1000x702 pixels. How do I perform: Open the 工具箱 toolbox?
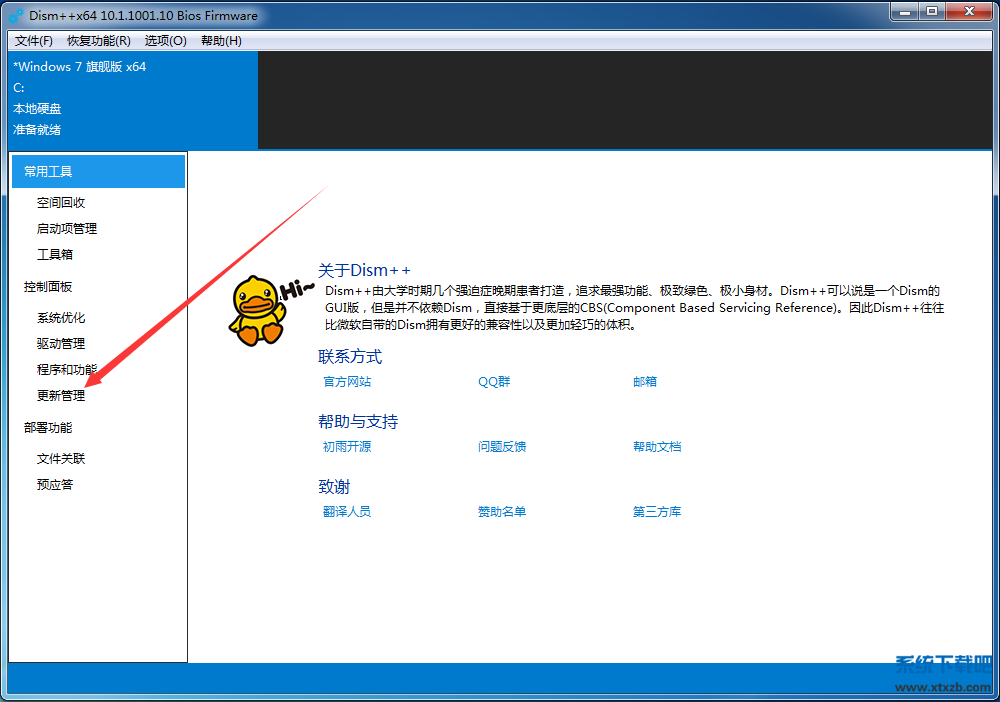pyautogui.click(x=54, y=254)
